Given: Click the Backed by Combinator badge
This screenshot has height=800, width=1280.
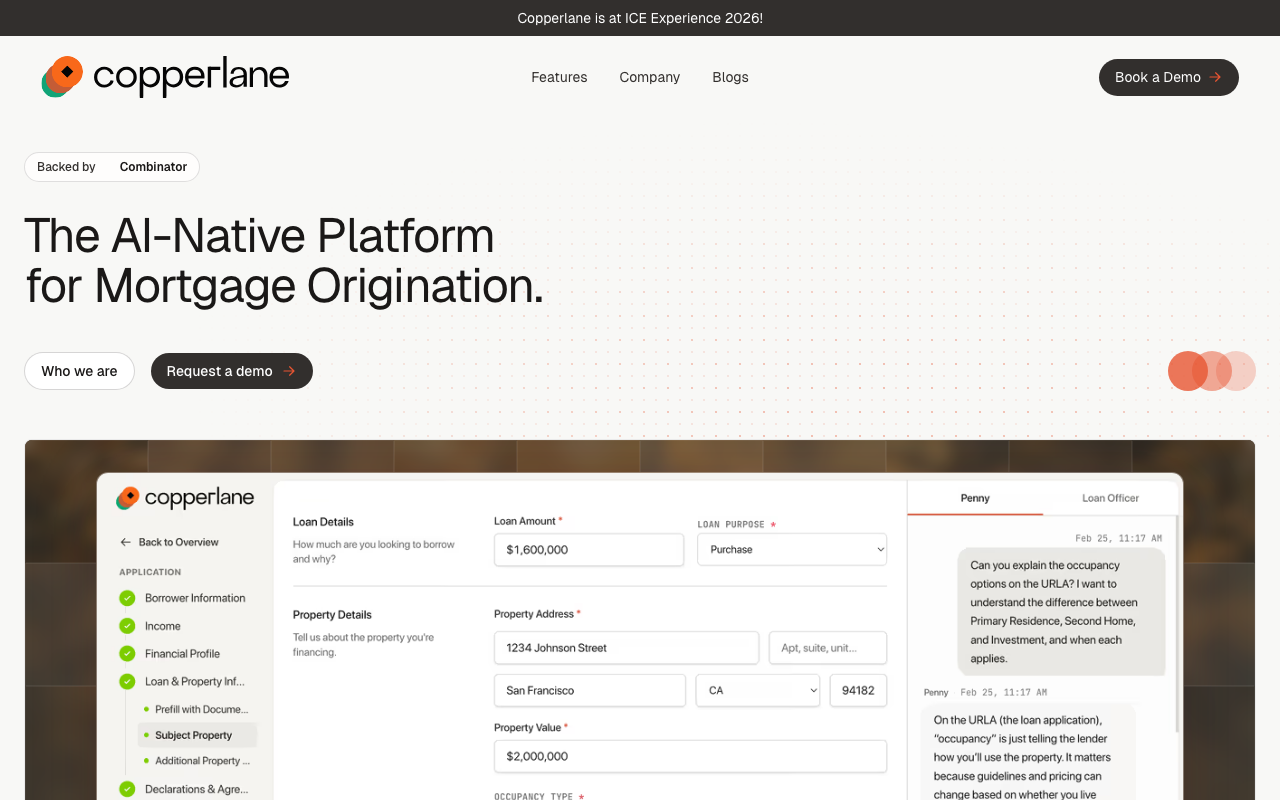Looking at the screenshot, I should [x=112, y=167].
